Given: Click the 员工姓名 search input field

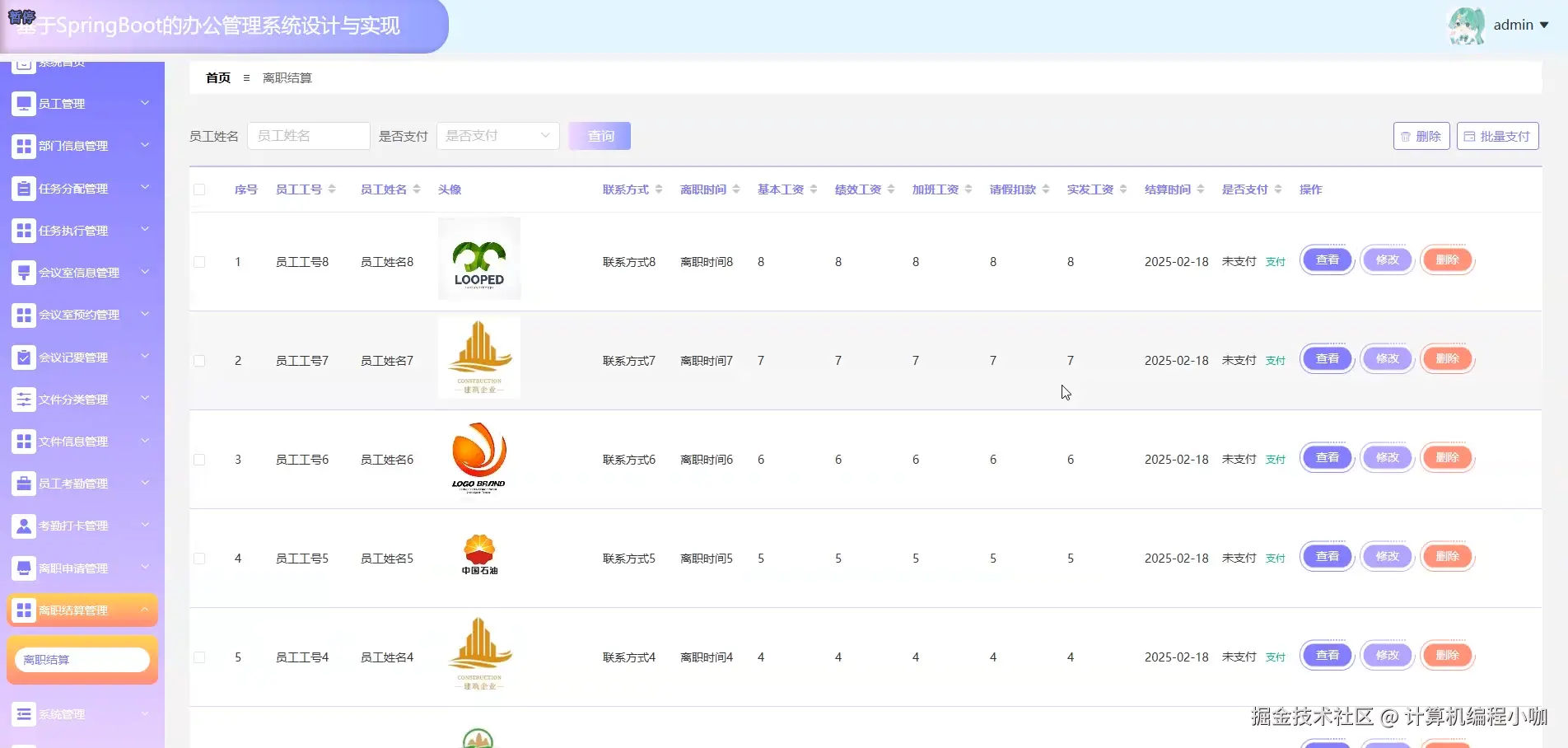Looking at the screenshot, I should pos(309,136).
